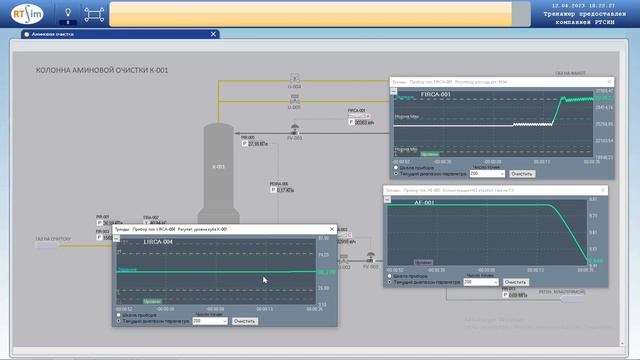Click the grey end of message bar
The image size is (640, 360).
coord(521,14)
